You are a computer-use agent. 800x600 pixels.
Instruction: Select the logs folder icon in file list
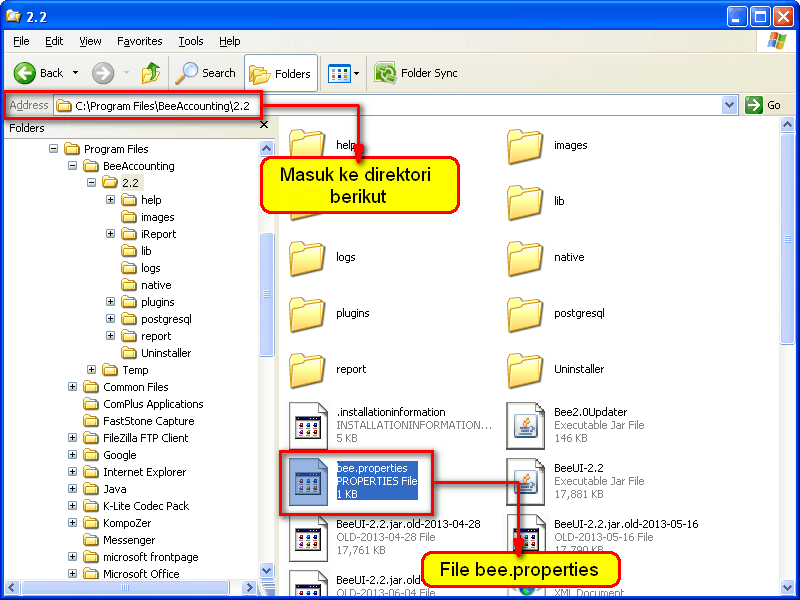(x=307, y=259)
